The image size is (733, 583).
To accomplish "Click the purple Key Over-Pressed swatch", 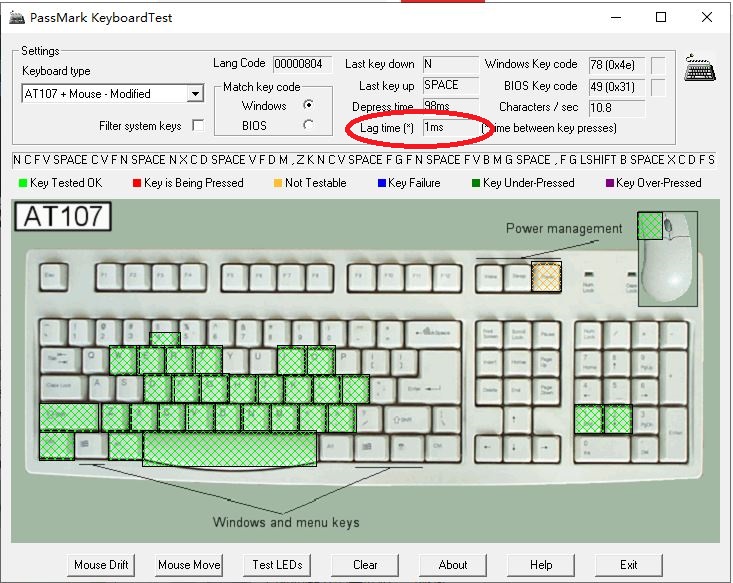I will tap(610, 183).
